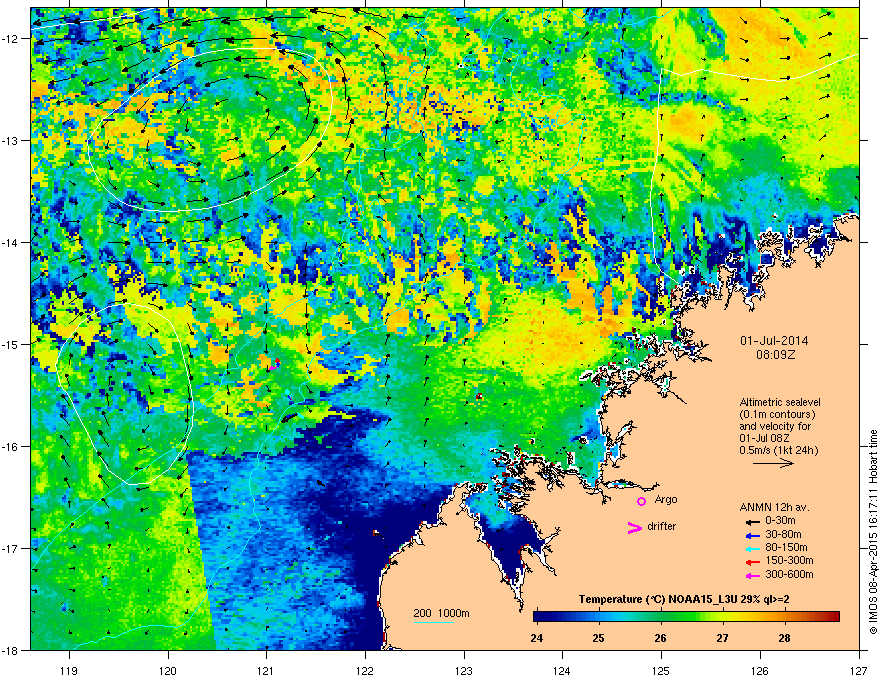Click the '0.5m/s (1kt 24h)' text
The height and width of the screenshot is (680, 880).
[778, 450]
